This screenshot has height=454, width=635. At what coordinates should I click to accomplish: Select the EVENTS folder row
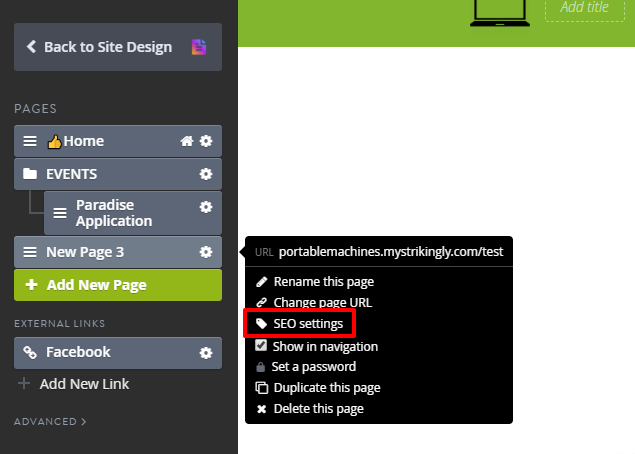click(118, 174)
